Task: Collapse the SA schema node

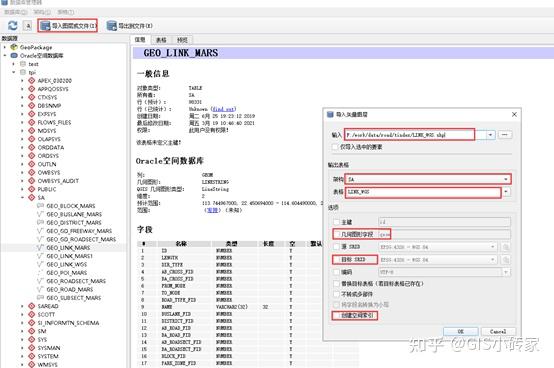Action: [22, 198]
